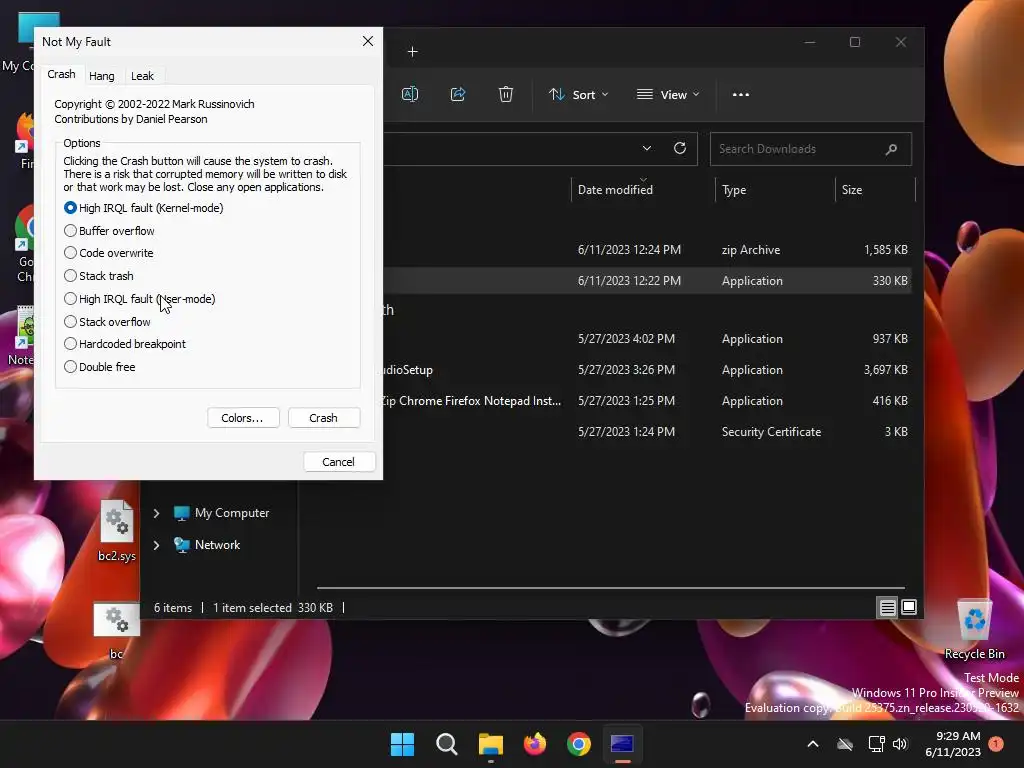Open the clock showing 9:29 AM
The image size is (1024, 768).
coord(953,744)
